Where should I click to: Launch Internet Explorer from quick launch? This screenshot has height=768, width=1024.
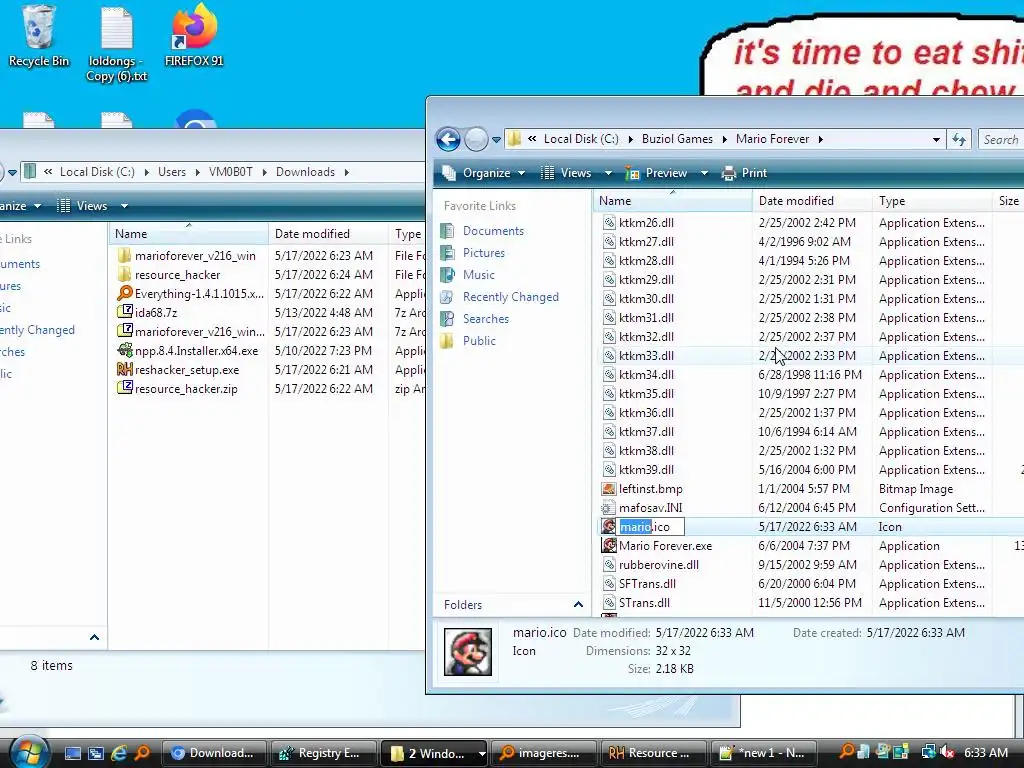(119, 753)
